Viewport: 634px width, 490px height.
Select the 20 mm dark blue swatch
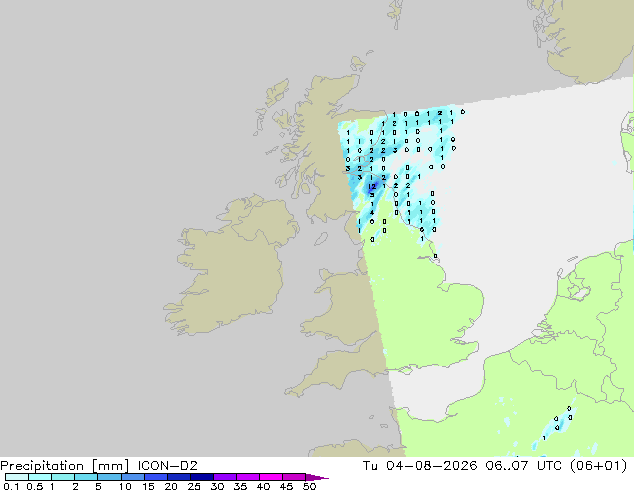coord(179,477)
